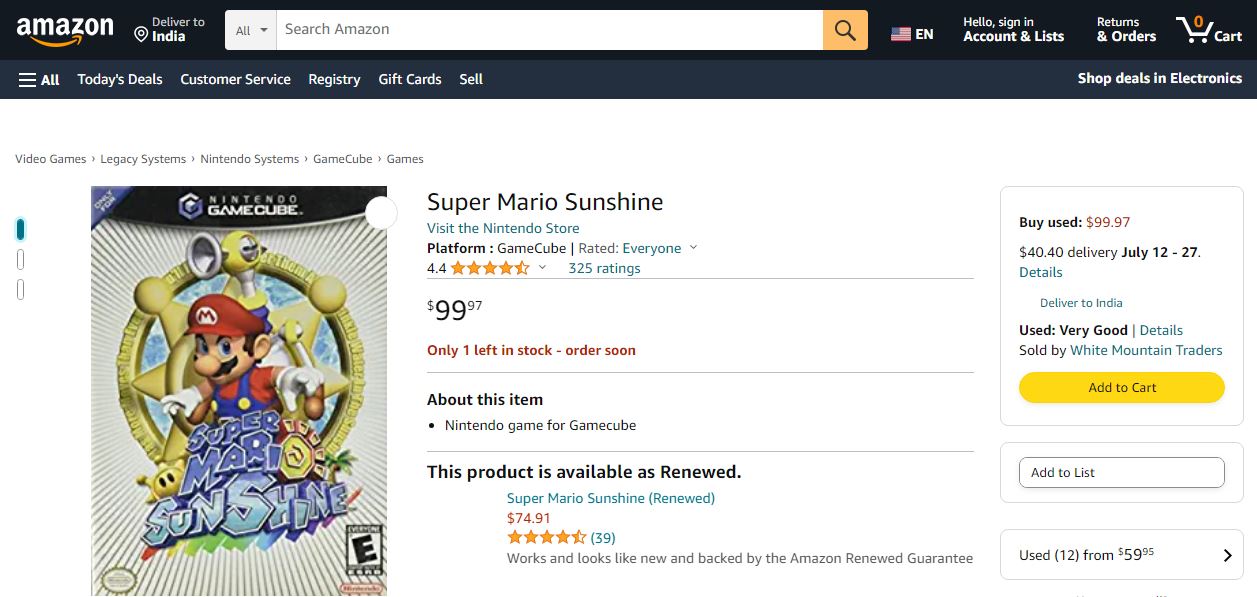This screenshot has height=597, width=1257.
Task: Open the Amazon homepage via the logo
Action: pos(64,29)
